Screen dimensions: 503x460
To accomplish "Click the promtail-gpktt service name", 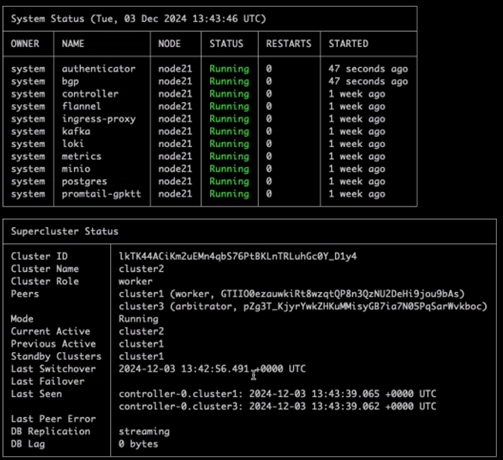I will coord(101,194).
